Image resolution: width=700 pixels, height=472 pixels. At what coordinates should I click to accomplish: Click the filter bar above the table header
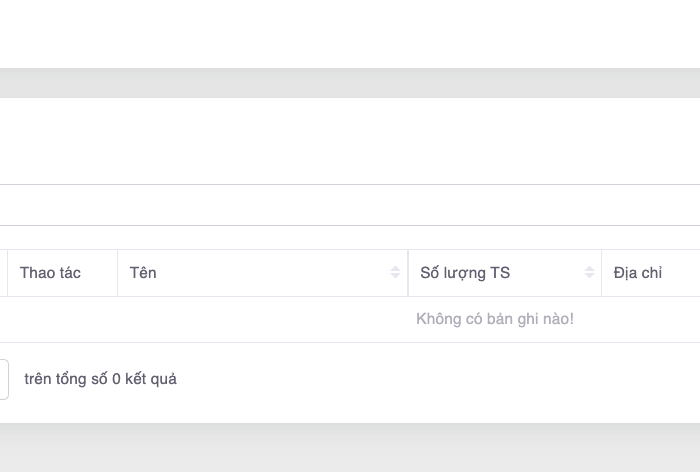click(x=350, y=205)
